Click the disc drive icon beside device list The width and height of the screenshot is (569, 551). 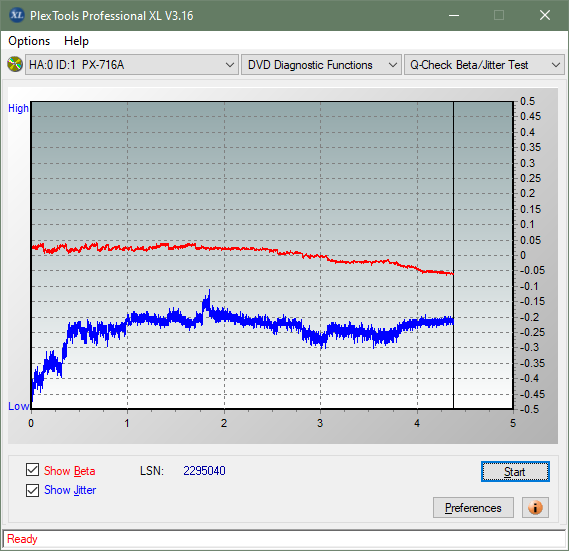coord(15,65)
